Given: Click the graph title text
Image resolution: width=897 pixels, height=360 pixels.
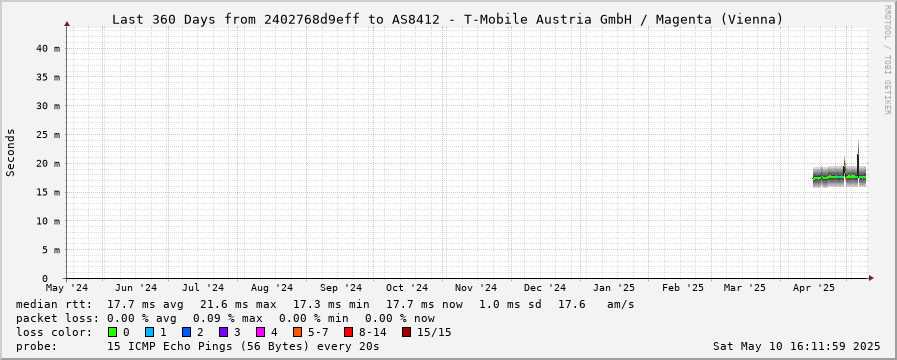Looking at the screenshot, I should click(x=447, y=19).
